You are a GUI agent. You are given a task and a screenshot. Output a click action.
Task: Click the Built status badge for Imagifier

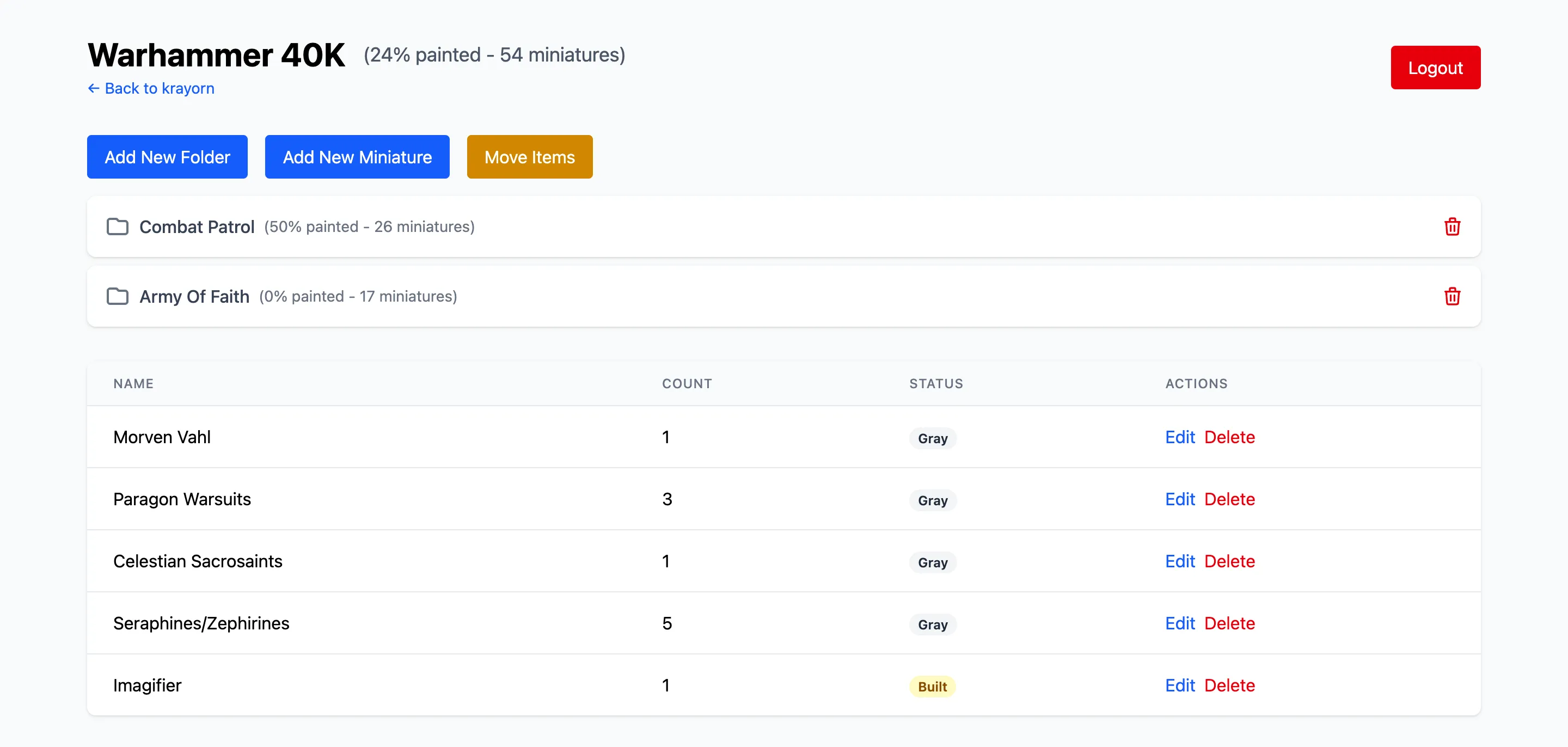click(x=932, y=687)
